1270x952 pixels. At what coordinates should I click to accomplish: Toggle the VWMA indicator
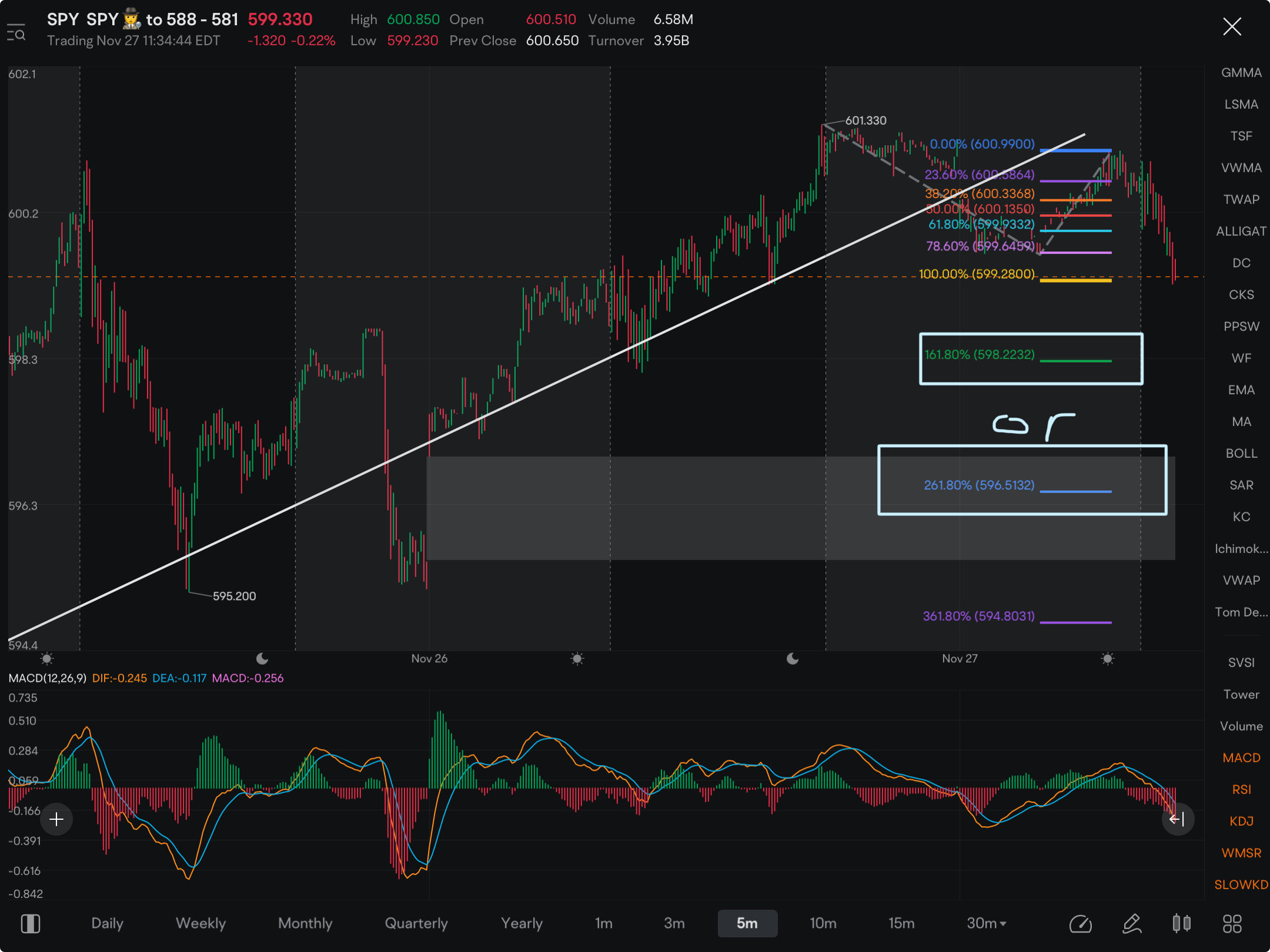(x=1241, y=167)
